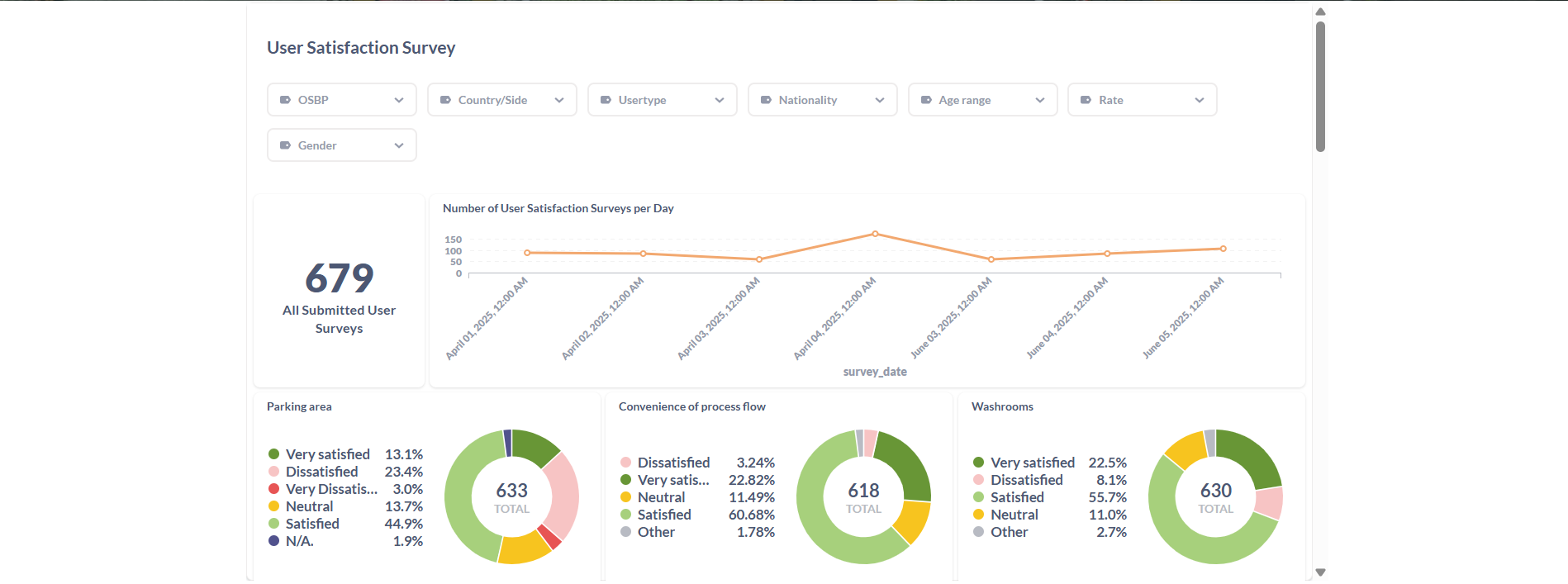
Task: Toggle Dissatisfied series in Convenience legend
Action: [672, 463]
